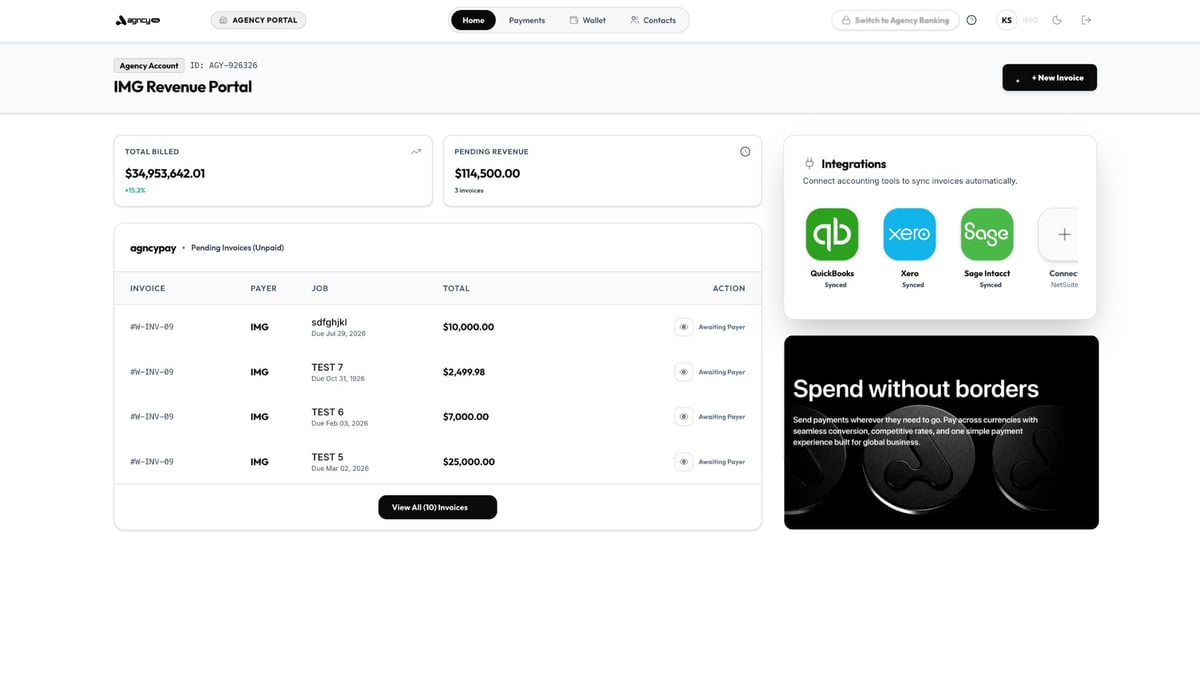The image size is (1200, 675).
Task: Click the agncy logo in the header
Action: pyautogui.click(x=138, y=20)
